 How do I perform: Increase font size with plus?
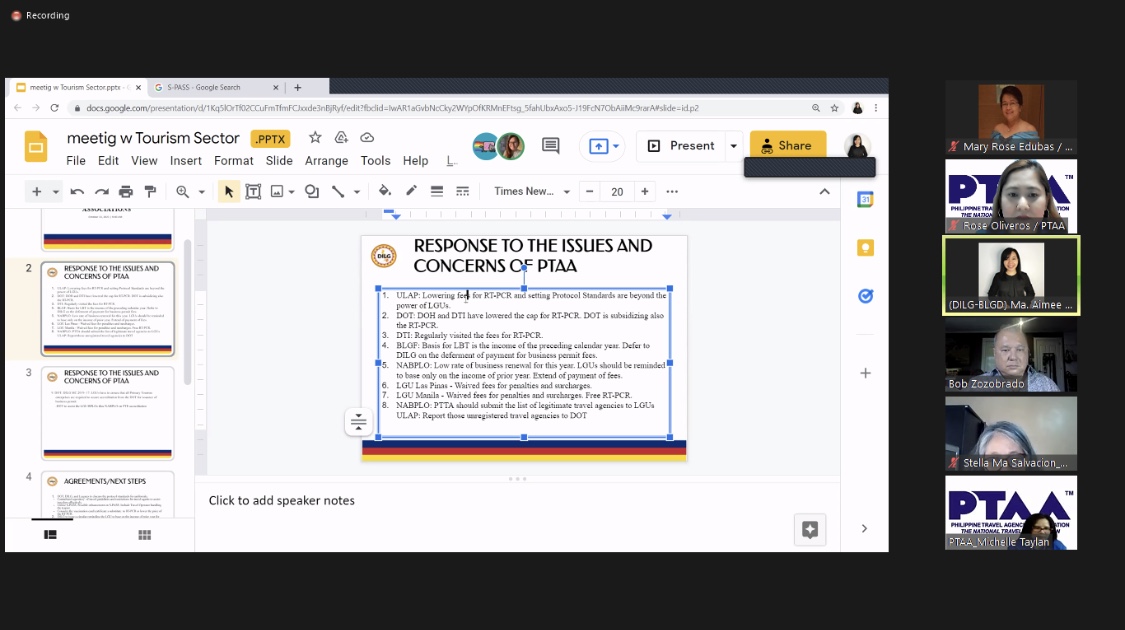[645, 192]
